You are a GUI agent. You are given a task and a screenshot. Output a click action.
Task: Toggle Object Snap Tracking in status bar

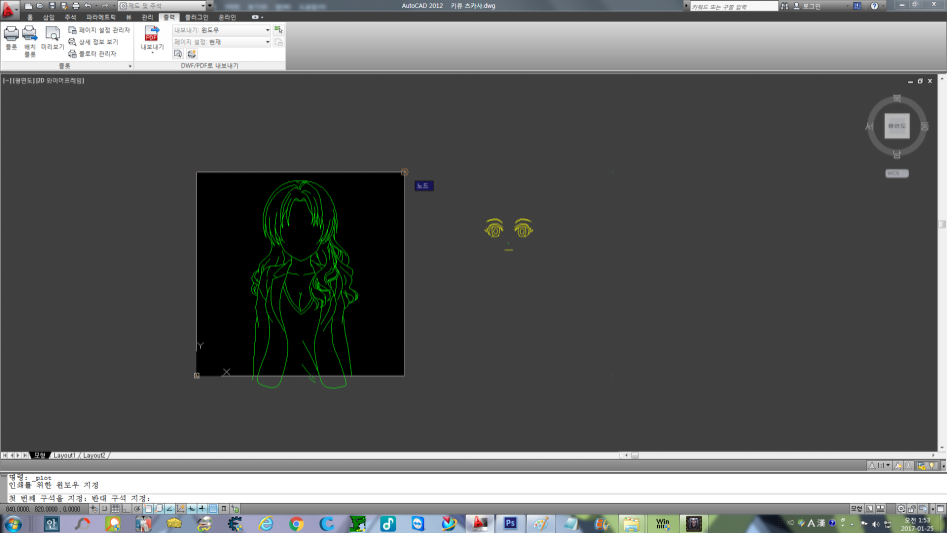click(x=170, y=509)
